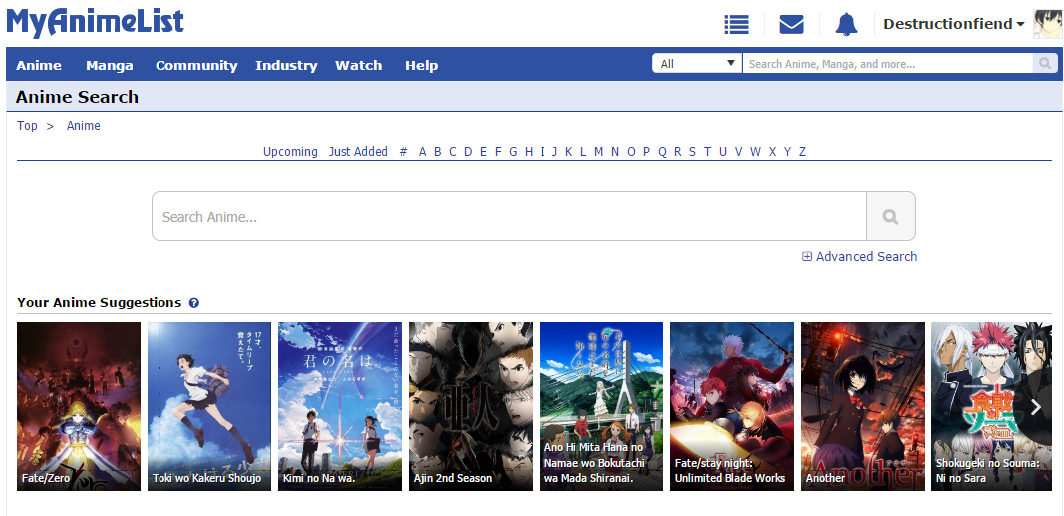Screen dimensions: 1064x516
Task: Select the Fate/Zero suggestion poster
Action: [x=79, y=406]
